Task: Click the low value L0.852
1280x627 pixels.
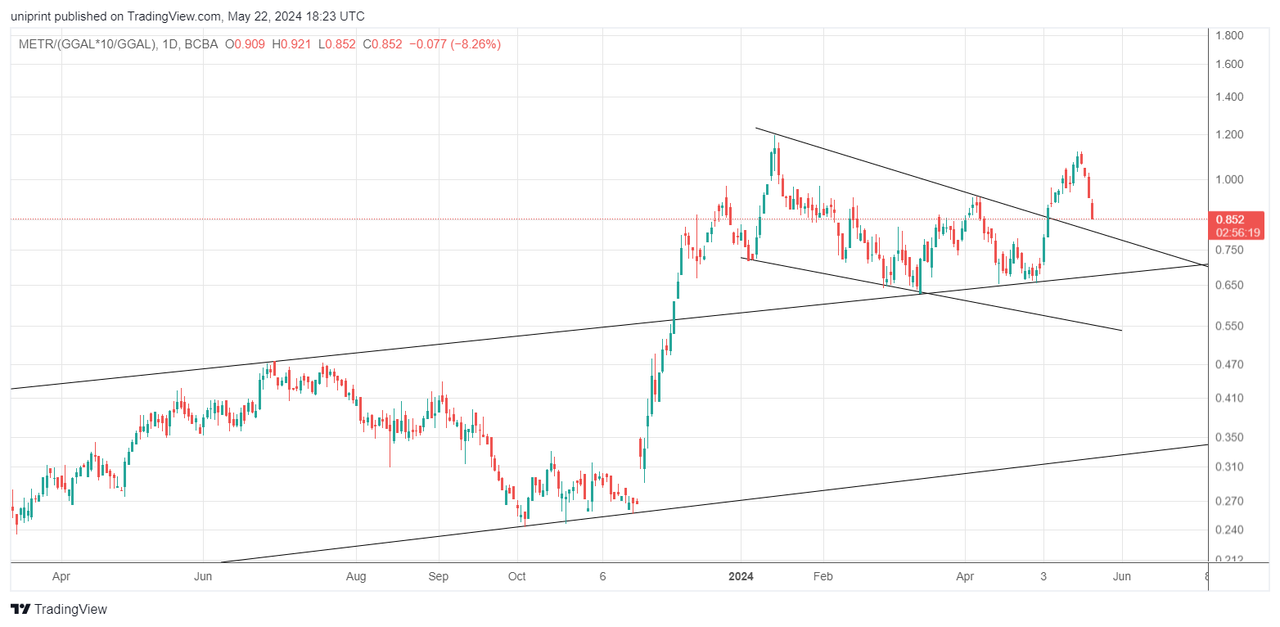Action: pyautogui.click(x=336, y=44)
